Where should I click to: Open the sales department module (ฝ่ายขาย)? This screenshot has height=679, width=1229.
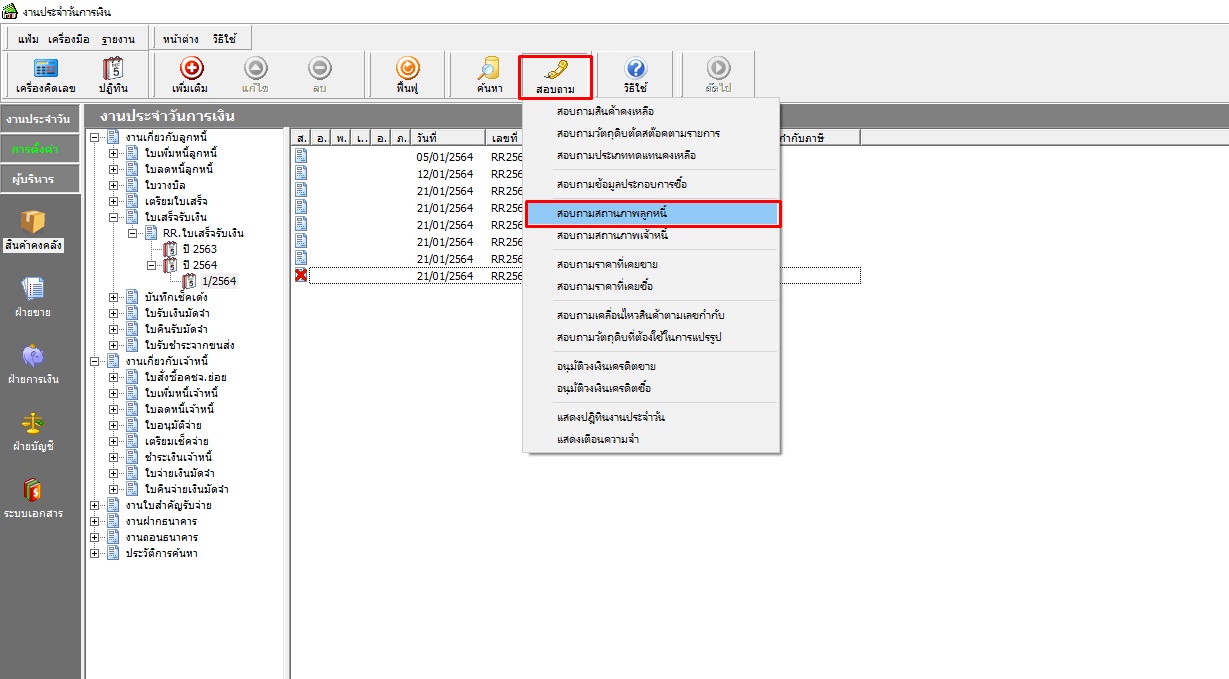tap(33, 298)
